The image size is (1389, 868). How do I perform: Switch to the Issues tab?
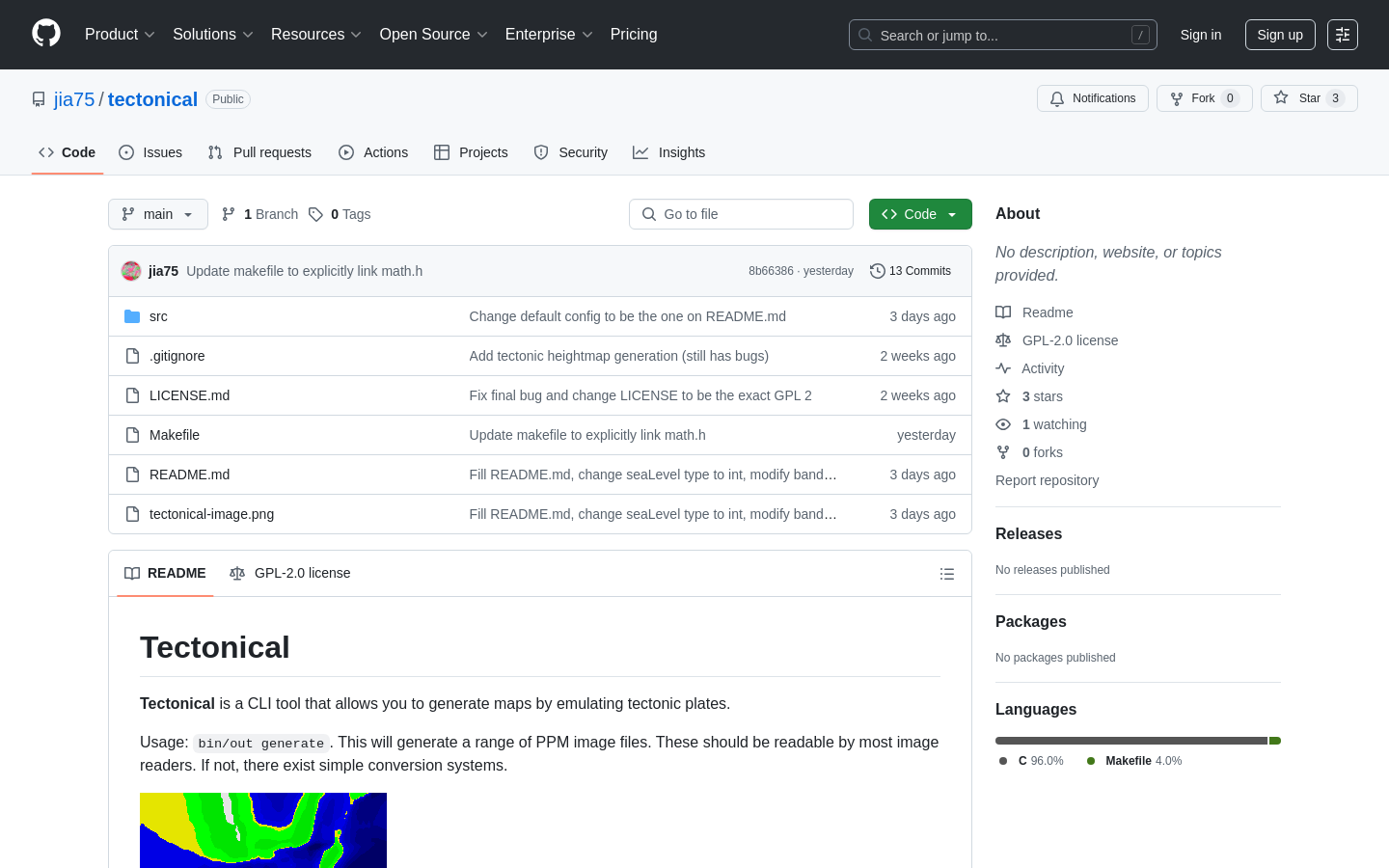pyautogui.click(x=150, y=152)
